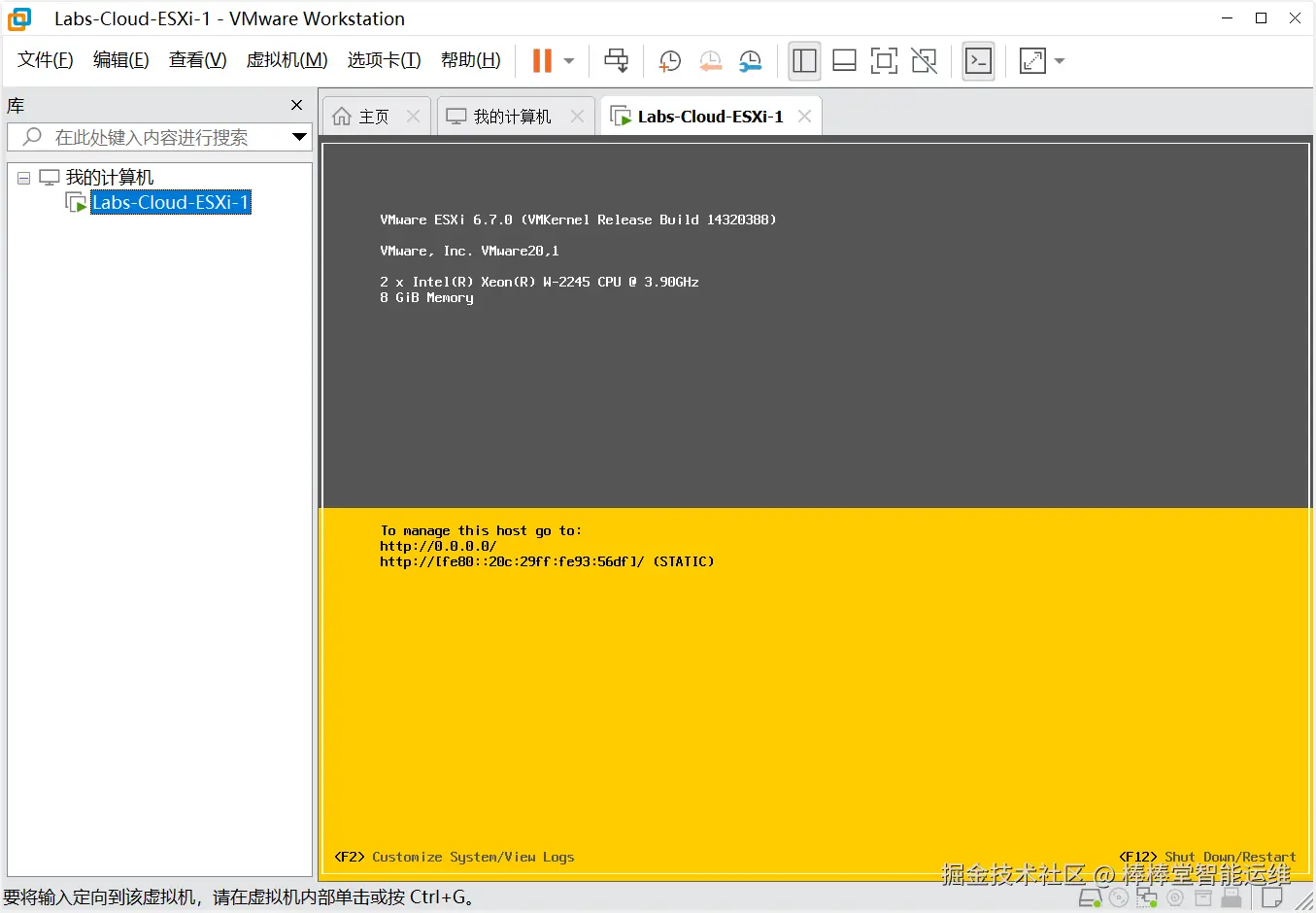
Task: Minimize the VMware Workstation window
Action: tap(1228, 18)
